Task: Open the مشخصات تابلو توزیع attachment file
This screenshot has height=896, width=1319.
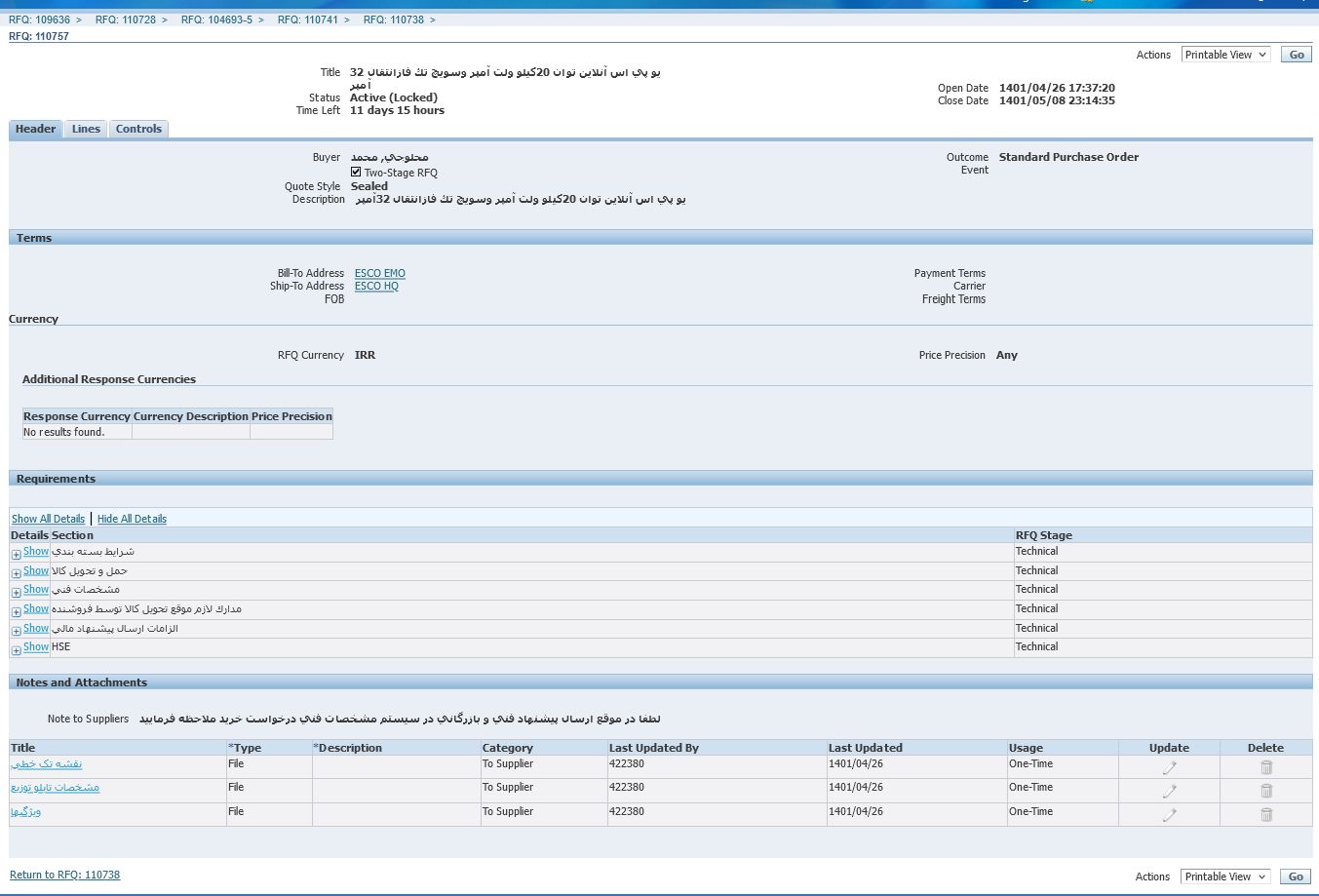Action: 56,787
